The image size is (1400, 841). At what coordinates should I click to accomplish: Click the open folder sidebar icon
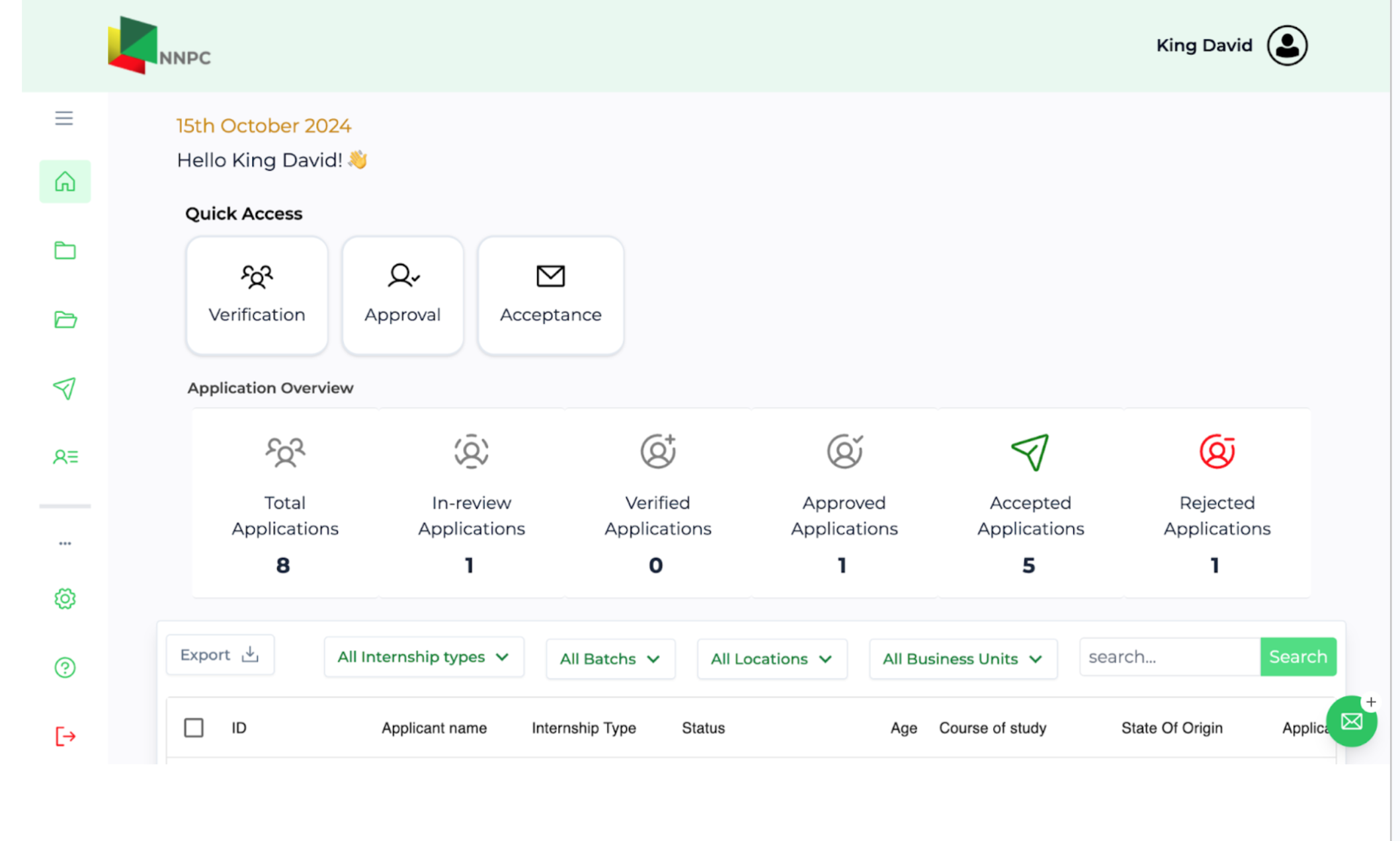tap(65, 319)
